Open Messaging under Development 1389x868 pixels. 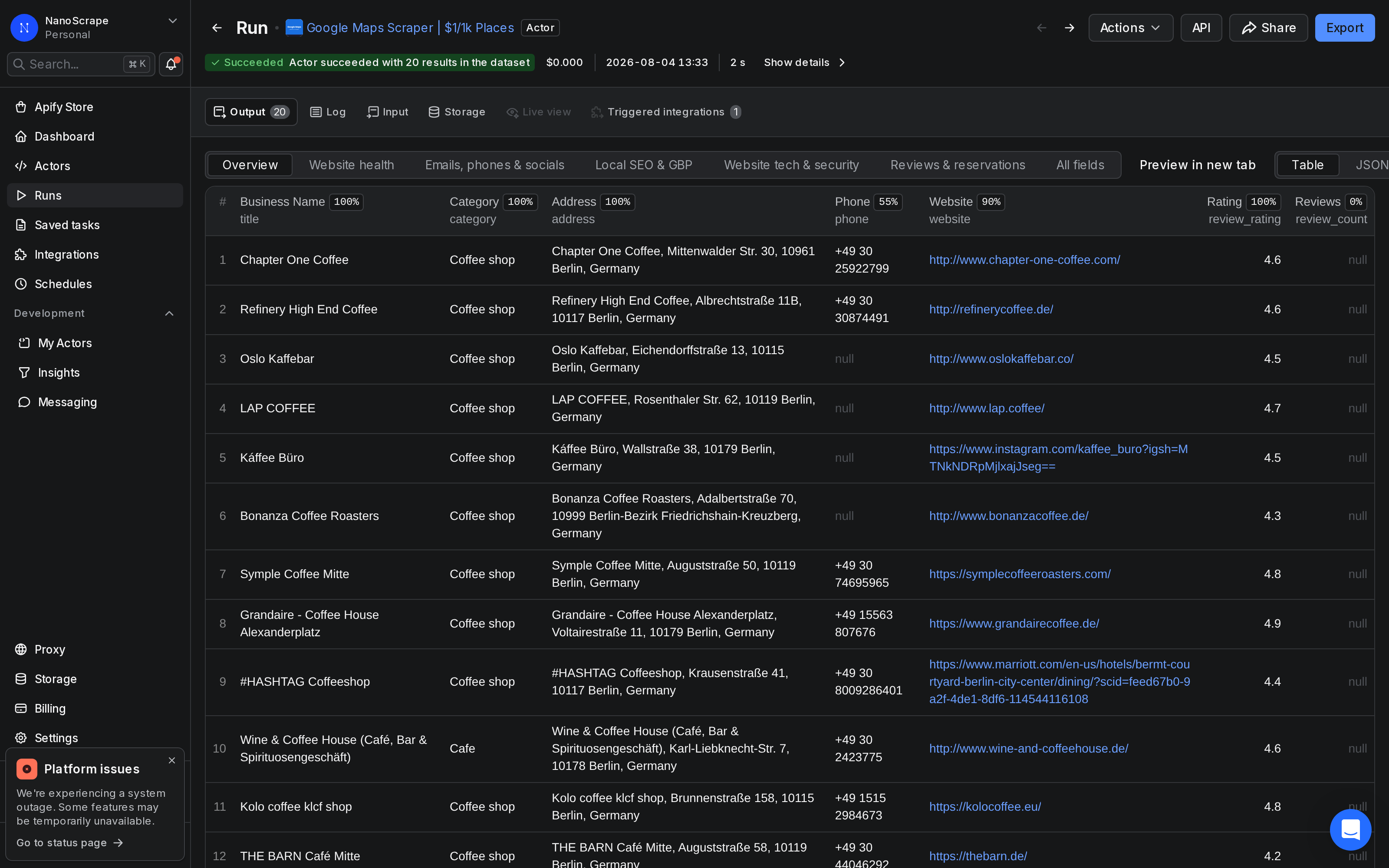(x=95, y=402)
